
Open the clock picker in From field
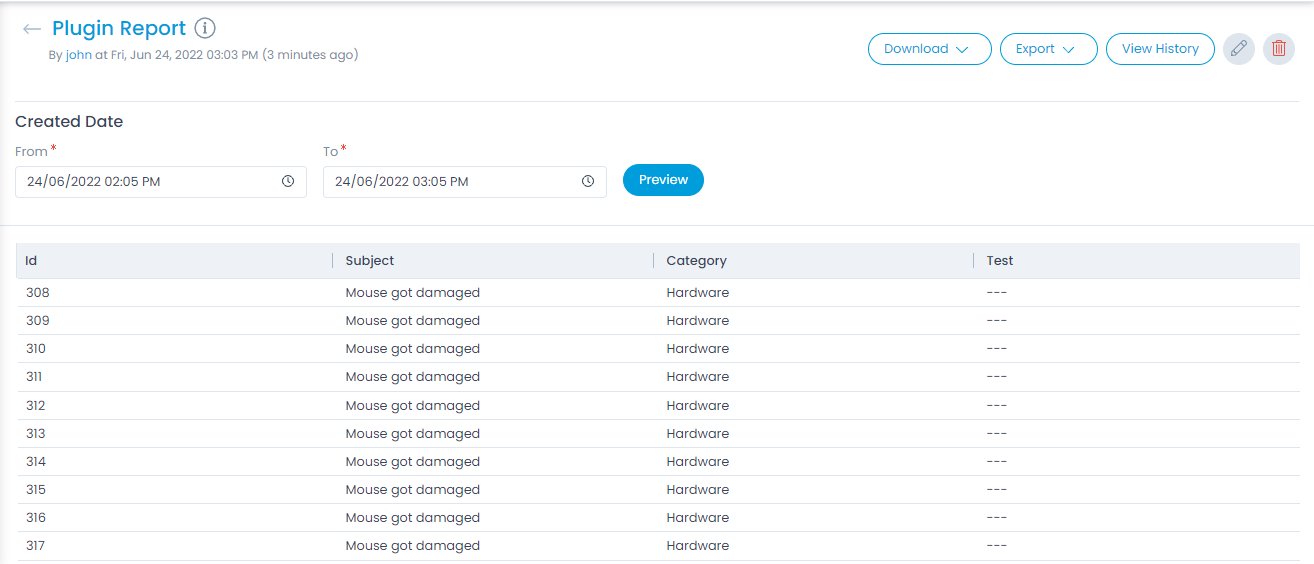point(288,182)
